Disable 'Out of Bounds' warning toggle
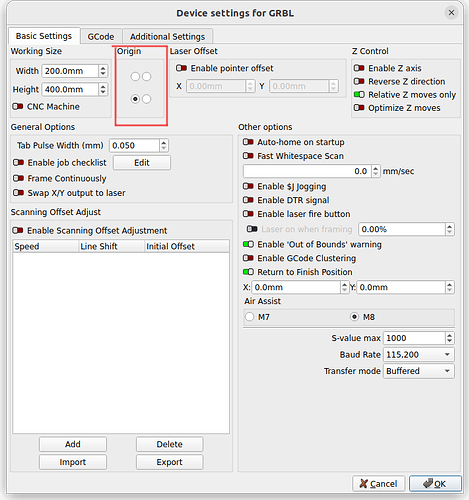The height and width of the screenshot is (500, 469). [x=248, y=244]
